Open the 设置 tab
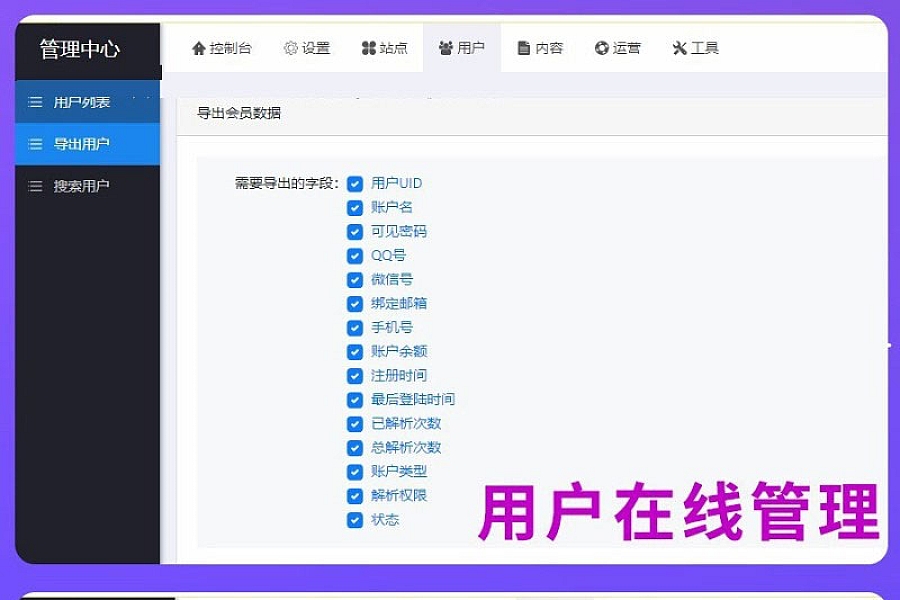Screen dimensions: 900x600 coord(307,48)
